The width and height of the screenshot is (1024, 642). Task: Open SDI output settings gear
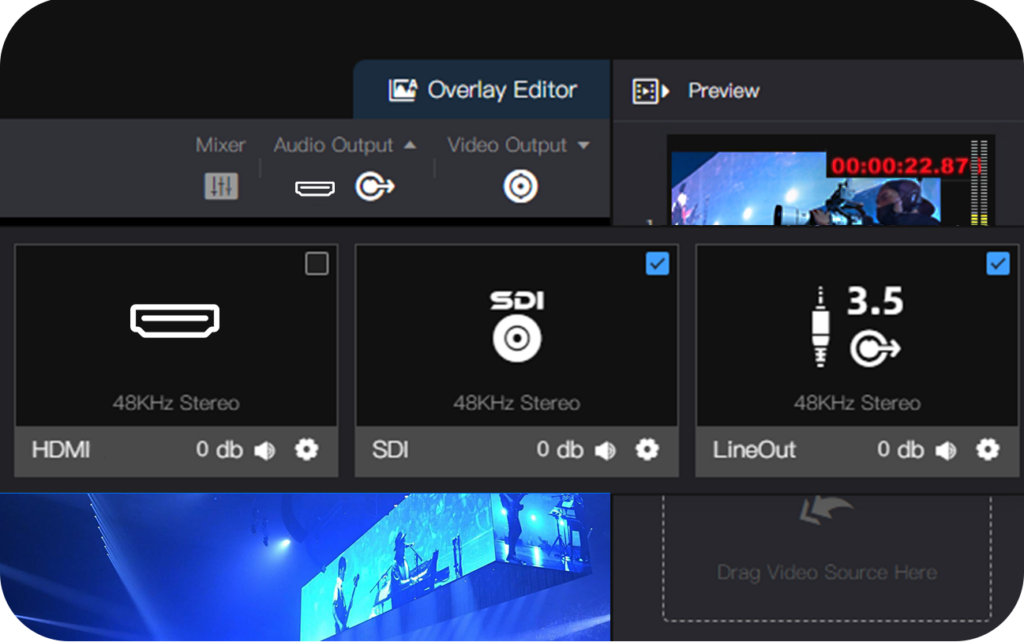click(x=647, y=450)
